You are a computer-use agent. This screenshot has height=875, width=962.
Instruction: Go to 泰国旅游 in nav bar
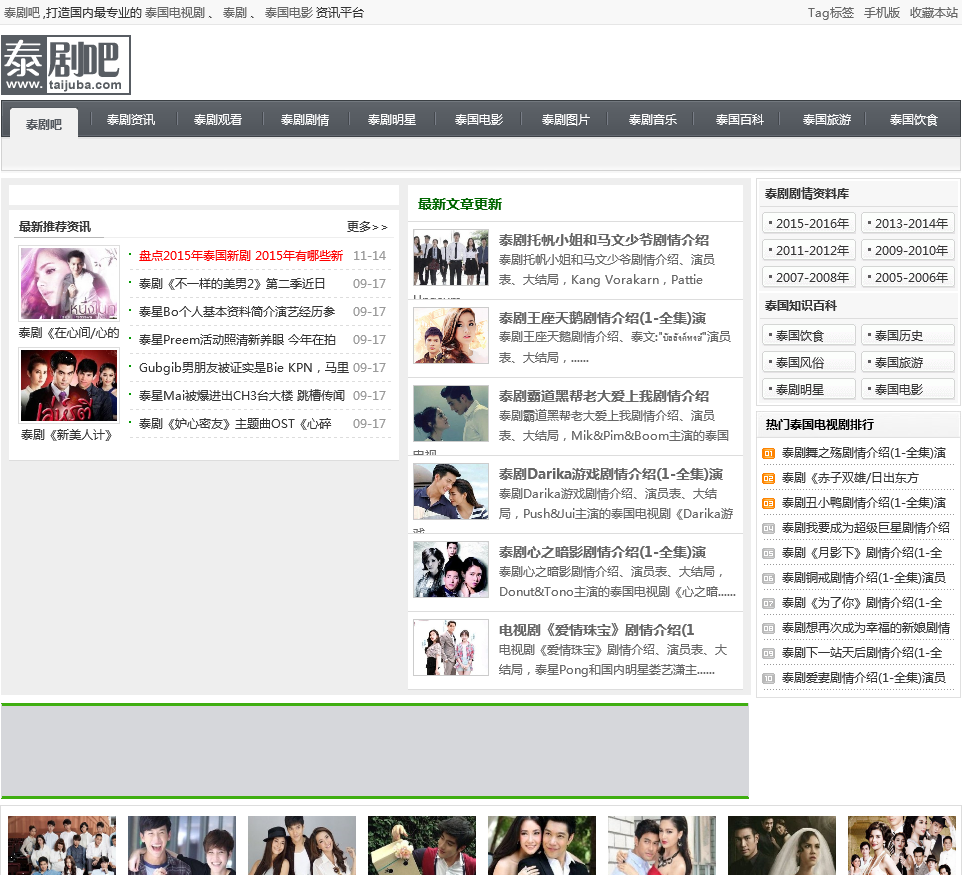tap(827, 120)
